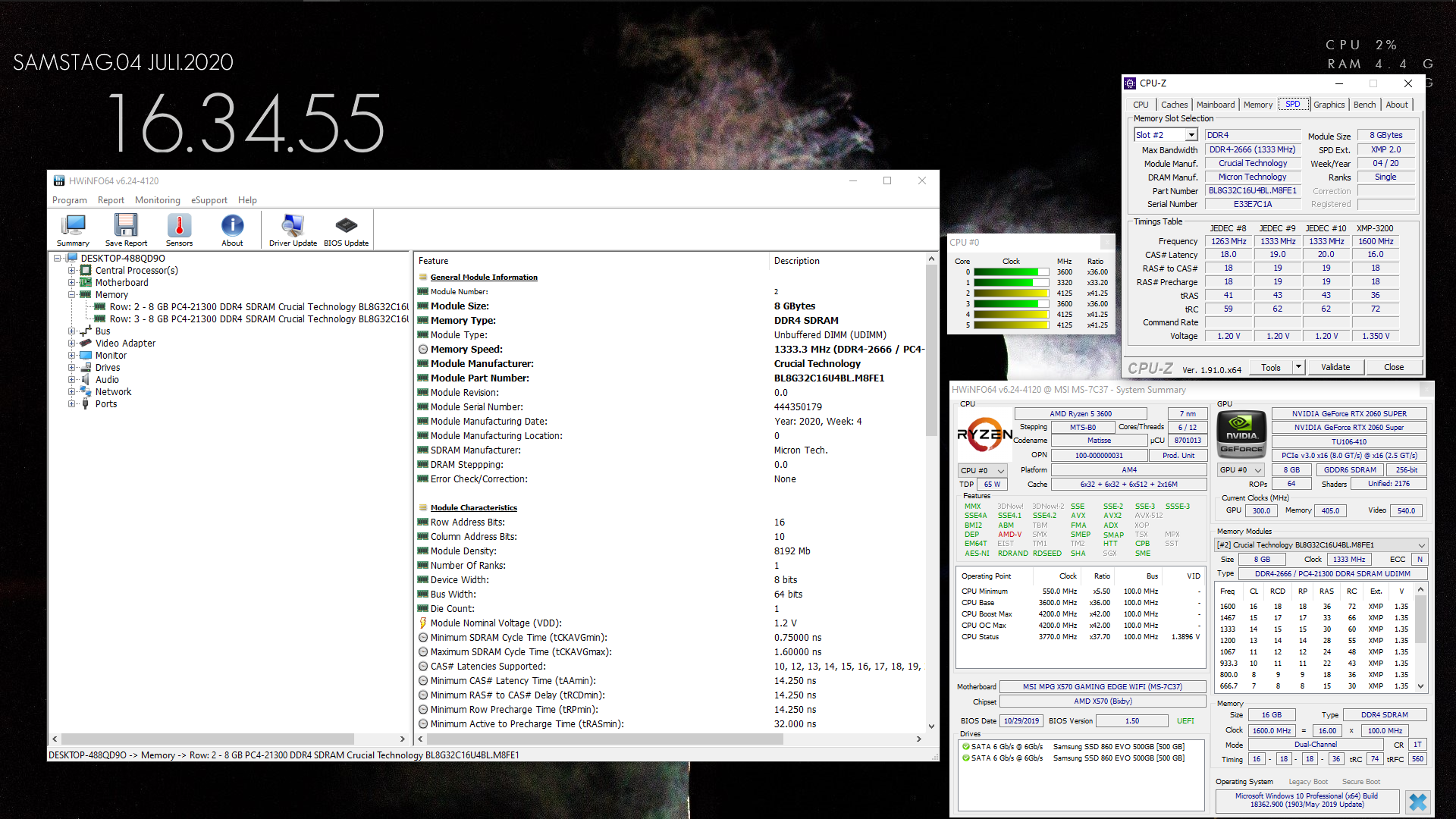
Task: Open the memory module selector dropdown
Action: (1322, 545)
